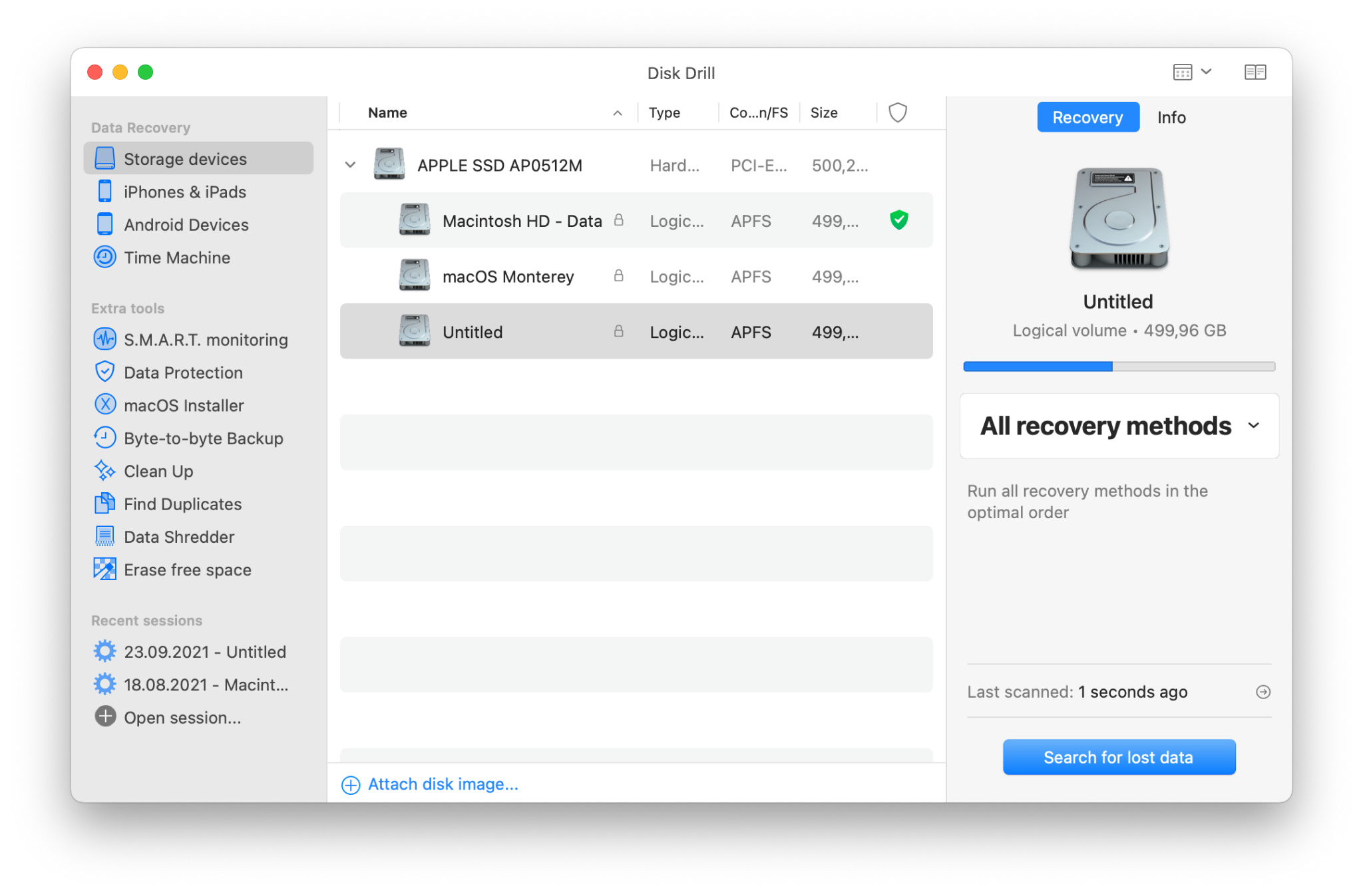This screenshot has width=1363, height=896.
Task: Load session 23.09.2021 - Untitled
Action: pos(204,651)
